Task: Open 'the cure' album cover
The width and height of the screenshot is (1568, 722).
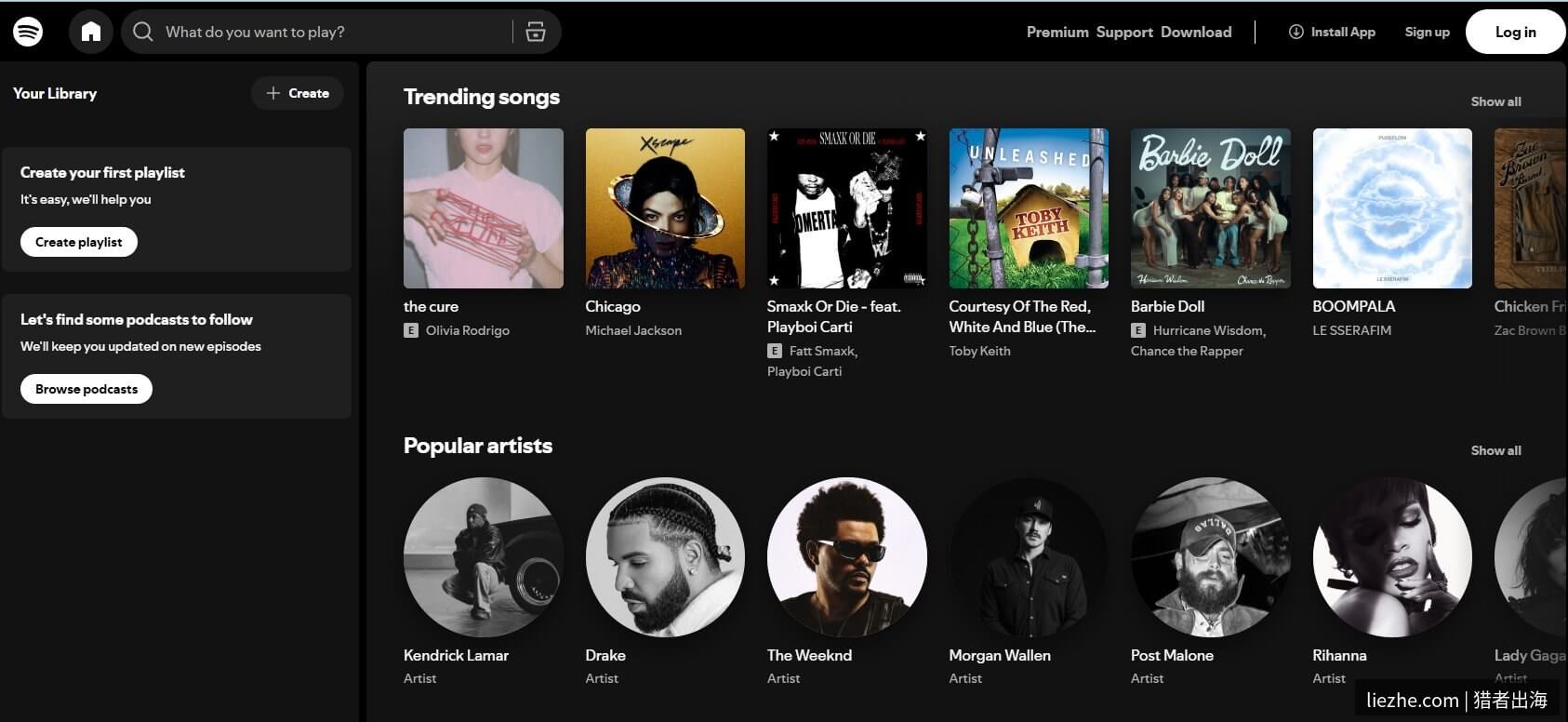Action: tap(484, 208)
